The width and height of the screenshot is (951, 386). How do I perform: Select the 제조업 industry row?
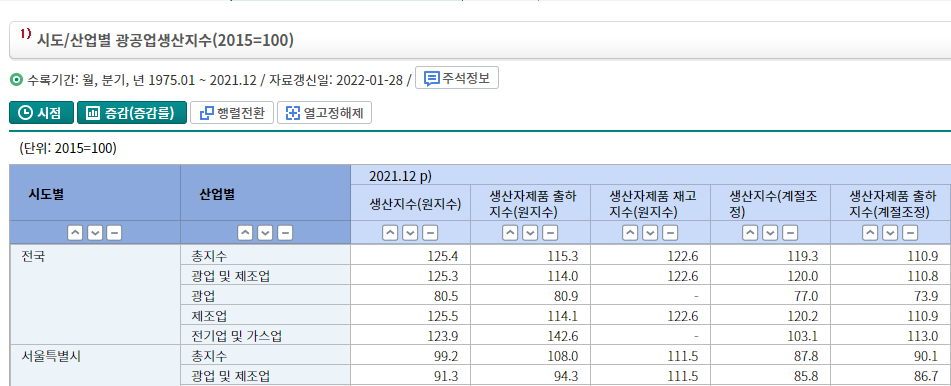(266, 316)
